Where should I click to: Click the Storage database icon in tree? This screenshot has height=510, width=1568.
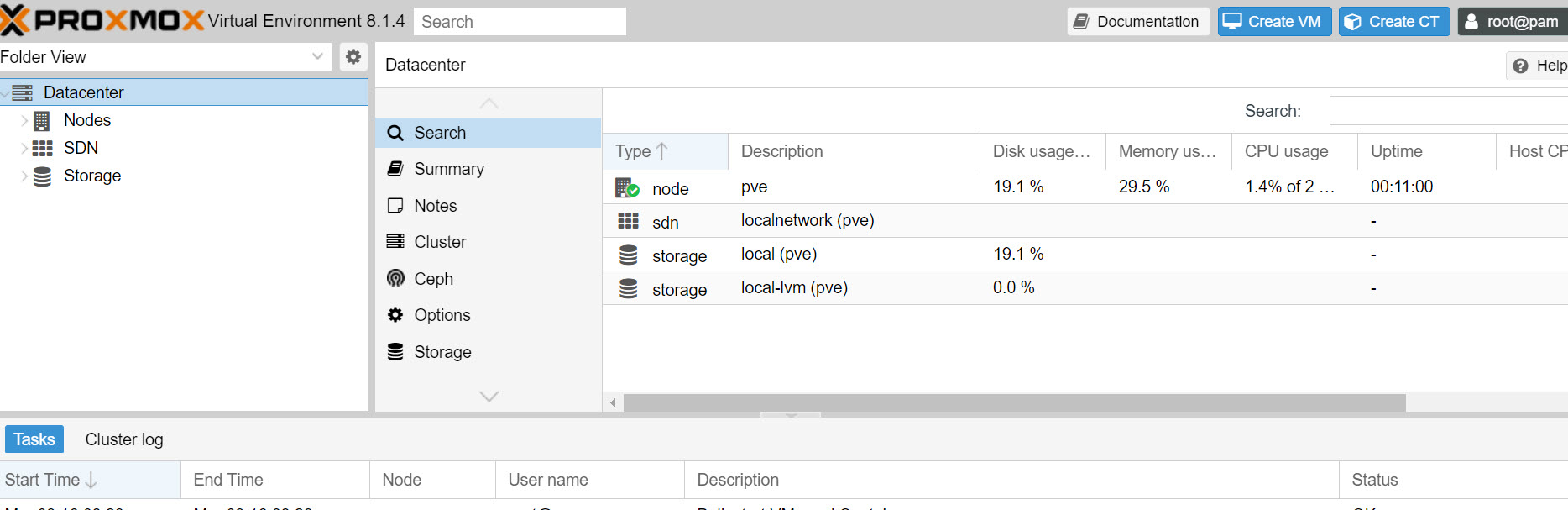(42, 176)
